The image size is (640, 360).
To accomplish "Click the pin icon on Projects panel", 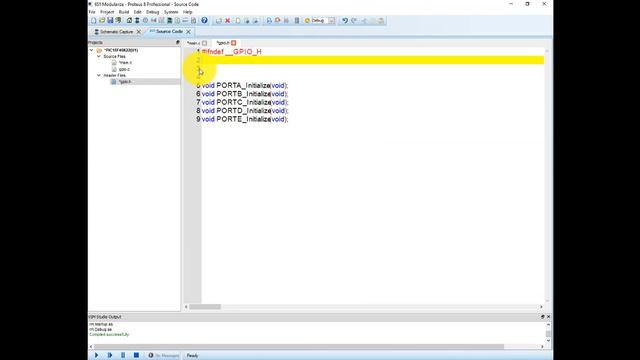I will [178, 42].
